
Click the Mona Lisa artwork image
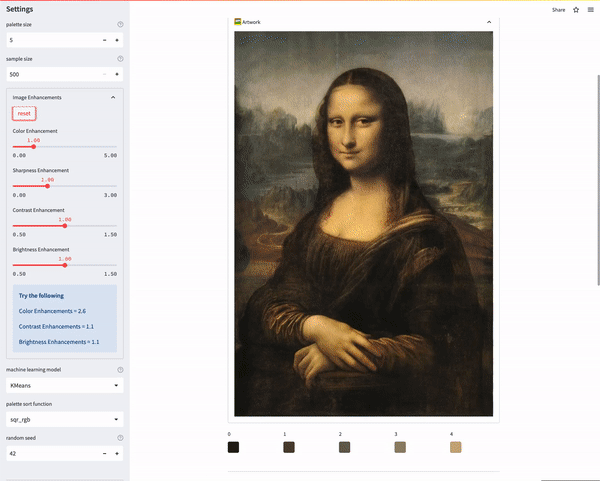click(364, 224)
